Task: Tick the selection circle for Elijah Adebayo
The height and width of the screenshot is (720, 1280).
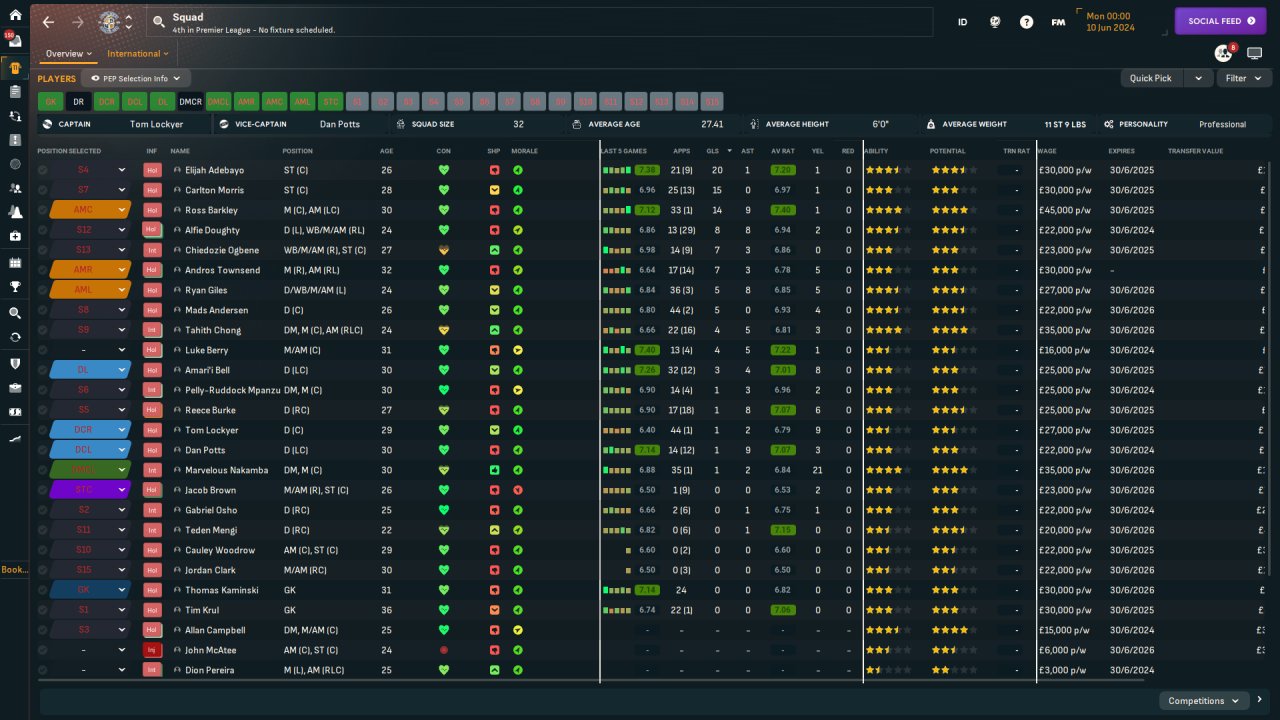Action: point(42,170)
